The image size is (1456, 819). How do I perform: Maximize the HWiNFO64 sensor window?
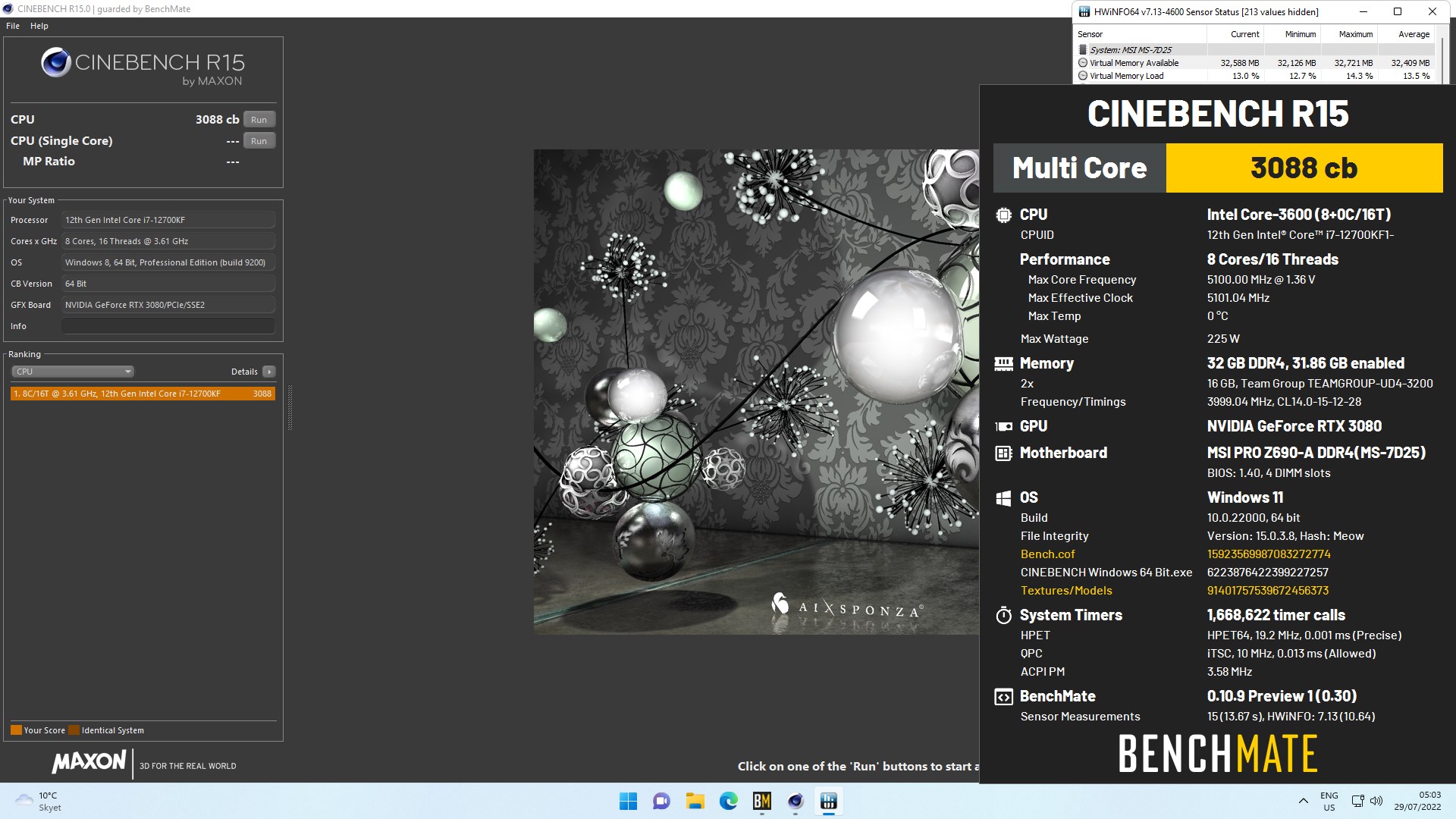(x=1398, y=11)
